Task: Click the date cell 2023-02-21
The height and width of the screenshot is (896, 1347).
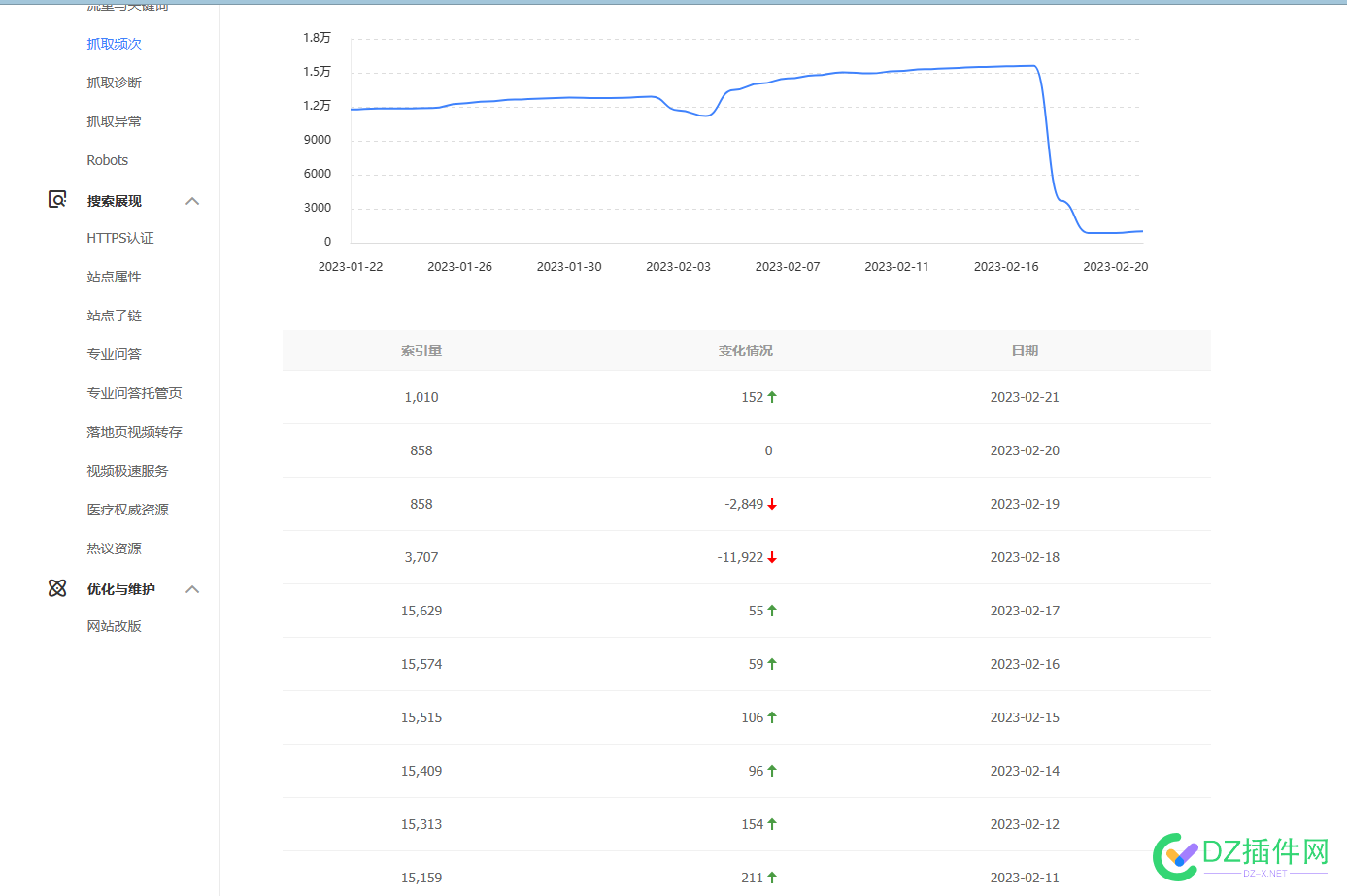Action: pos(1025,397)
